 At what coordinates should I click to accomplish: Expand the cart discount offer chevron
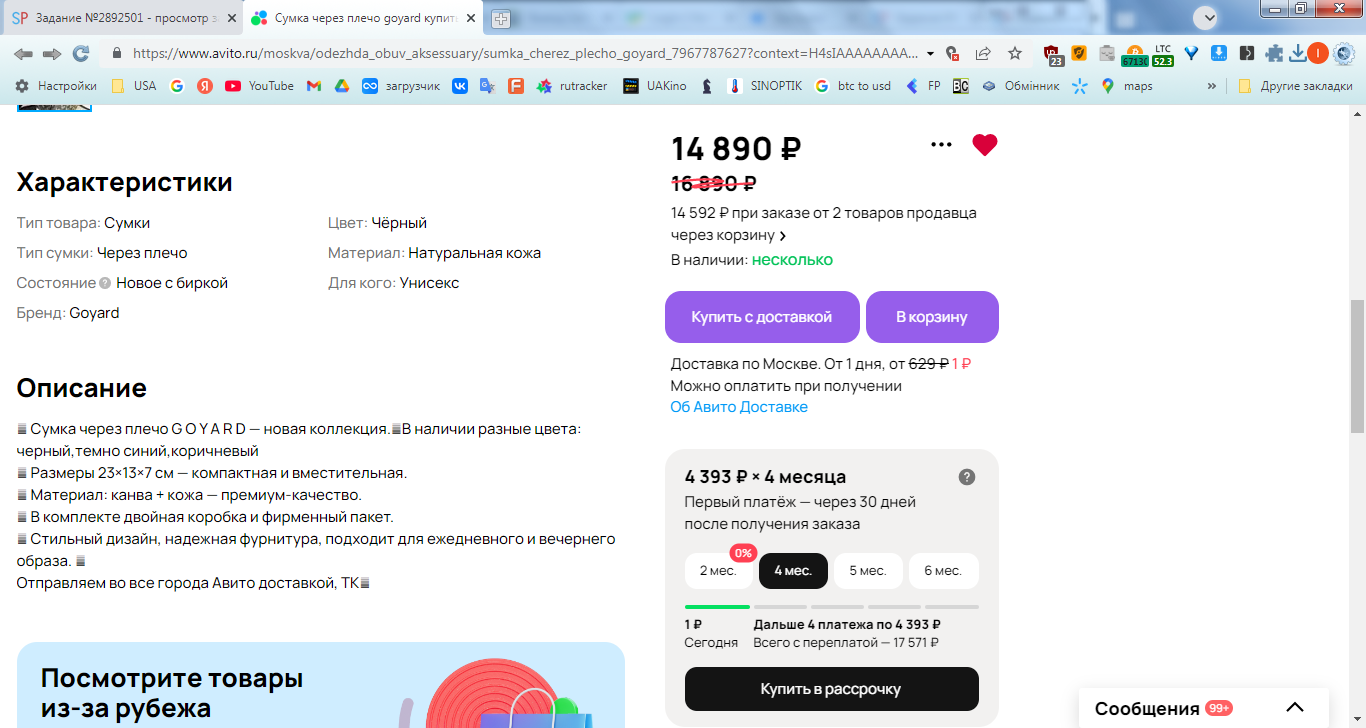point(782,236)
